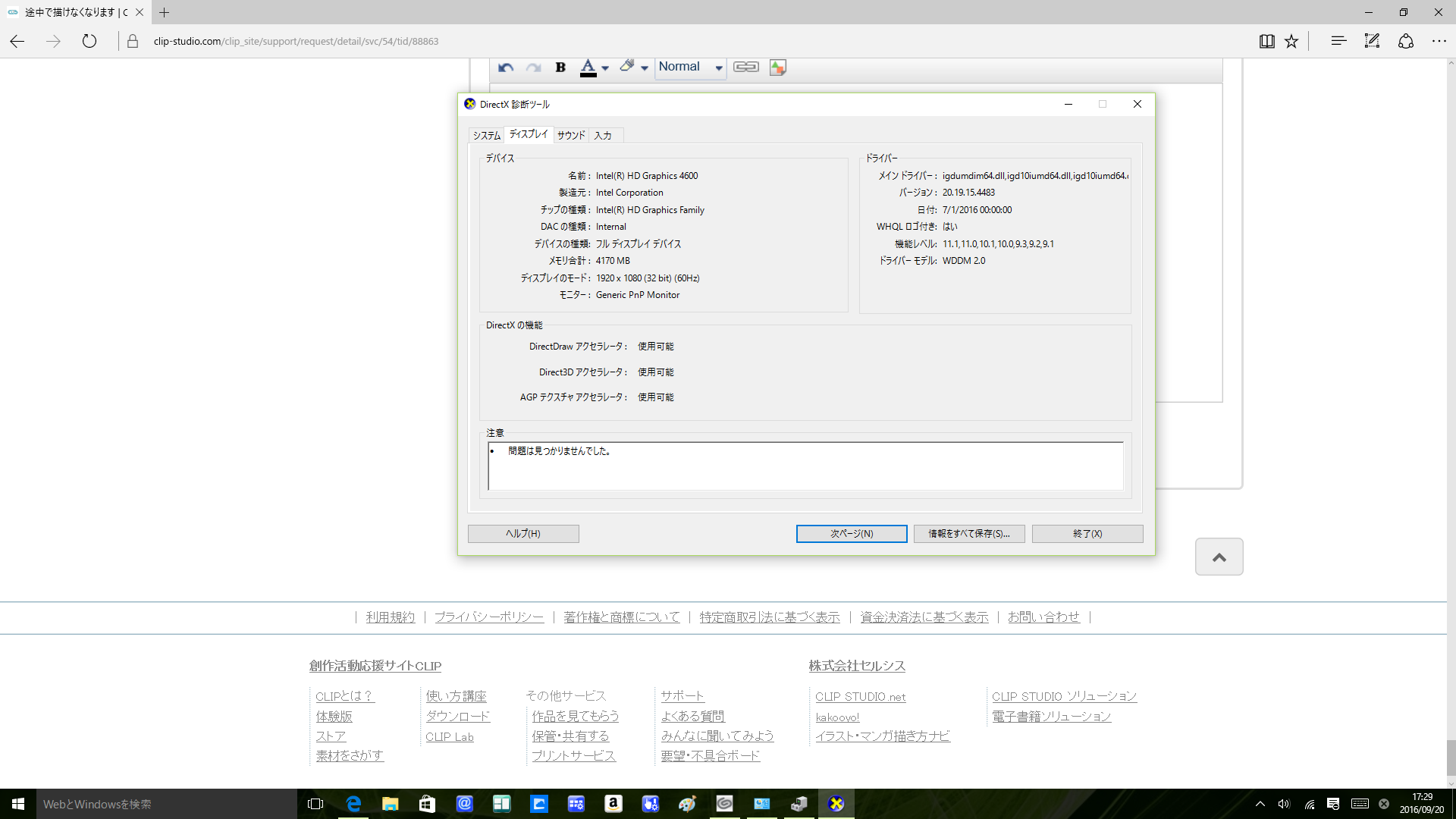The height and width of the screenshot is (819, 1456).
Task: Add page to favorites with star icon
Action: click(x=1291, y=42)
